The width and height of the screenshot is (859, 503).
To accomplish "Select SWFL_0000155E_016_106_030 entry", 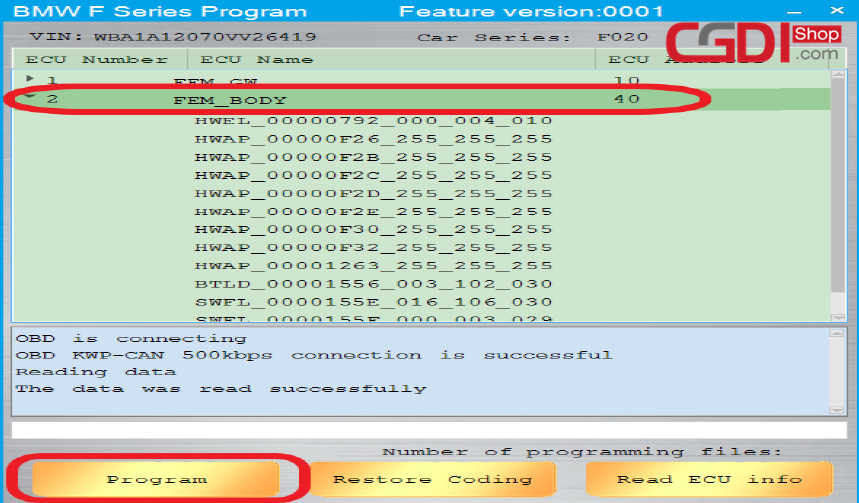I will (373, 302).
